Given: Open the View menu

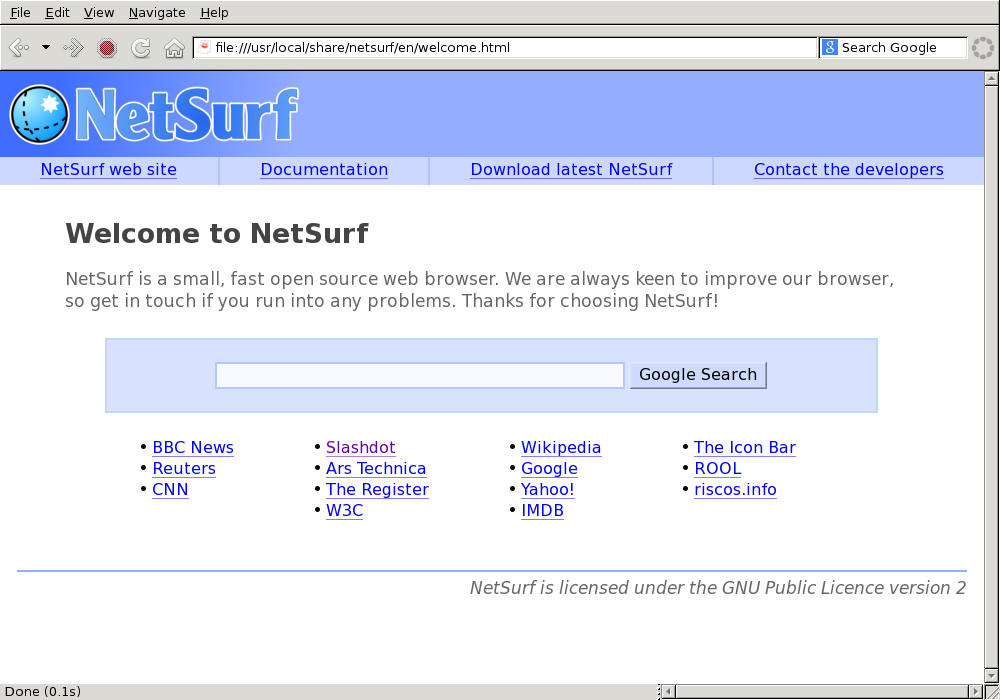Looking at the screenshot, I should pyautogui.click(x=99, y=12).
